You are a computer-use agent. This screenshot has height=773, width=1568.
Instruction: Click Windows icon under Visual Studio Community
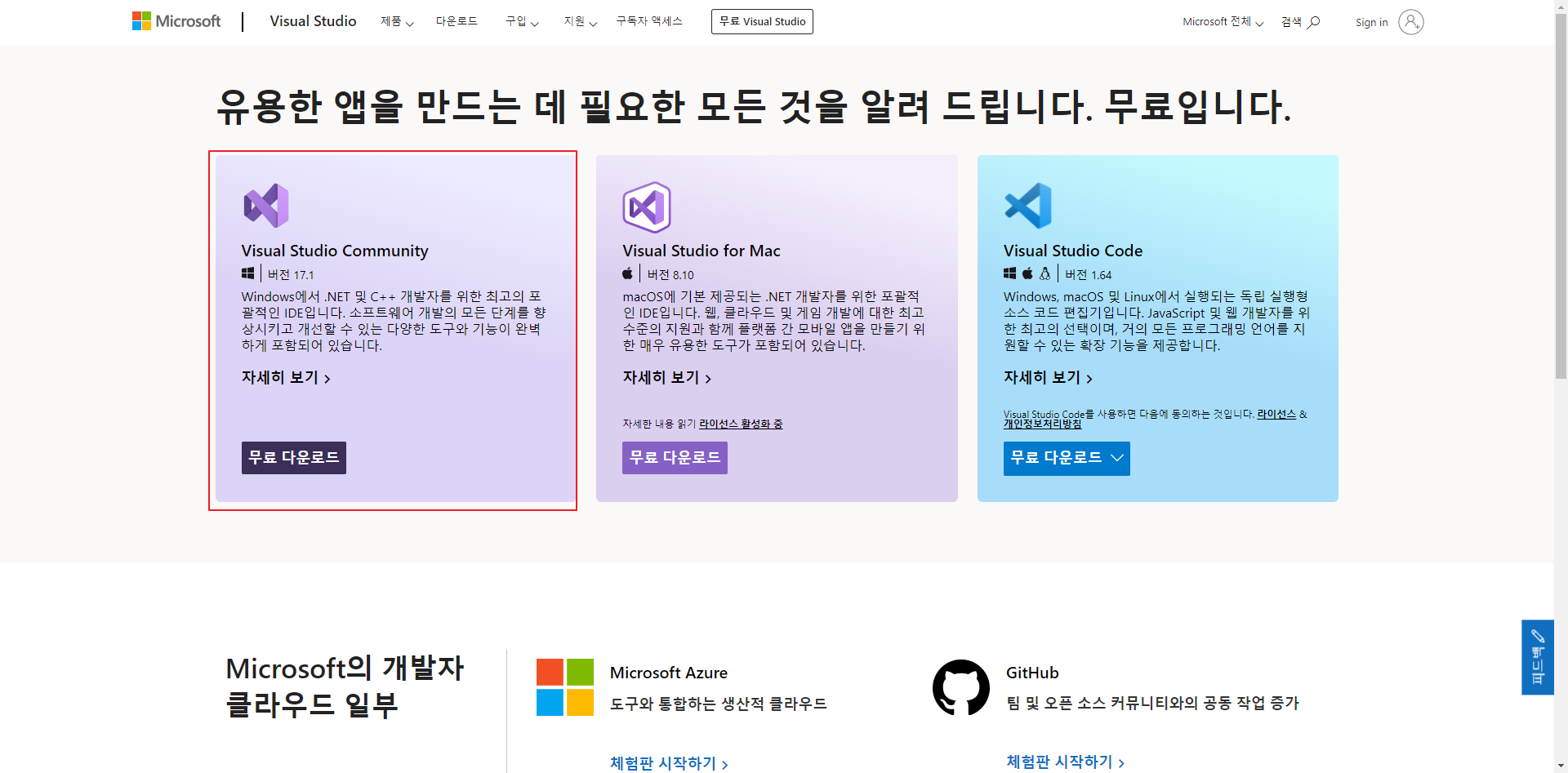coord(247,273)
